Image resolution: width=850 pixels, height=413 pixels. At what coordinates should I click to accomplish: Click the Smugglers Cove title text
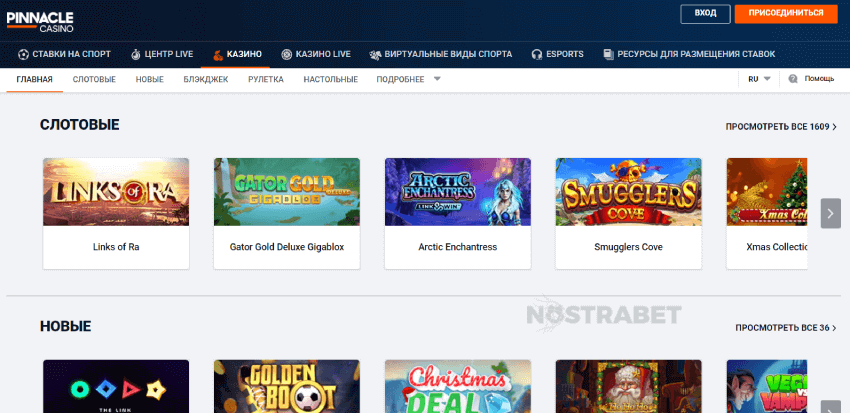[628, 247]
